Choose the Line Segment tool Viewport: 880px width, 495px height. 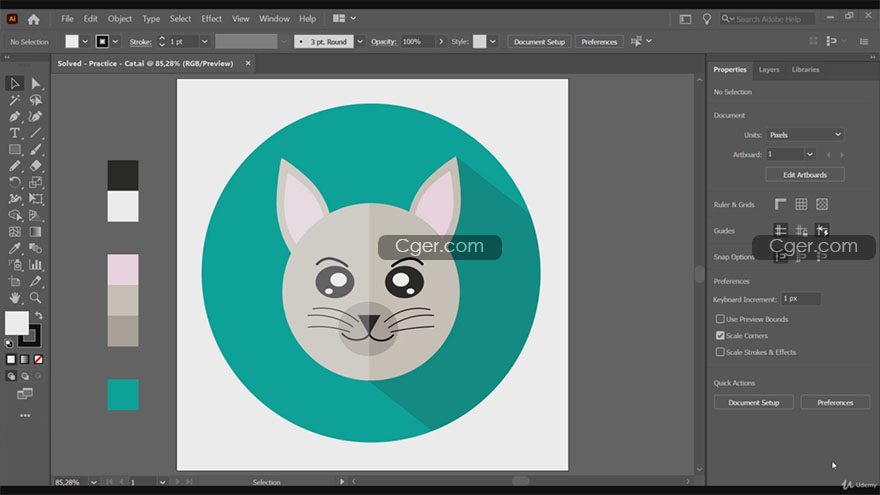point(36,133)
